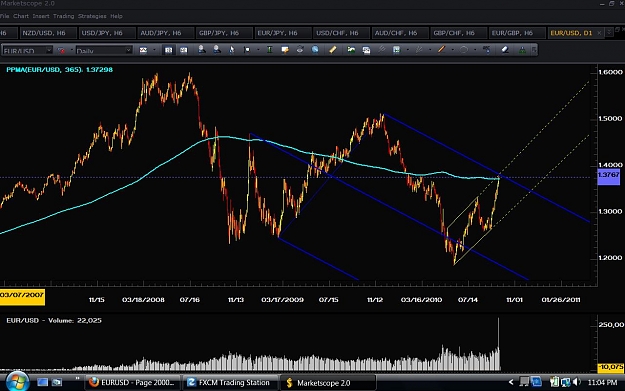The image size is (625, 391).
Task: Open the EUR/USD symbol combo box
Action: tap(27, 50)
